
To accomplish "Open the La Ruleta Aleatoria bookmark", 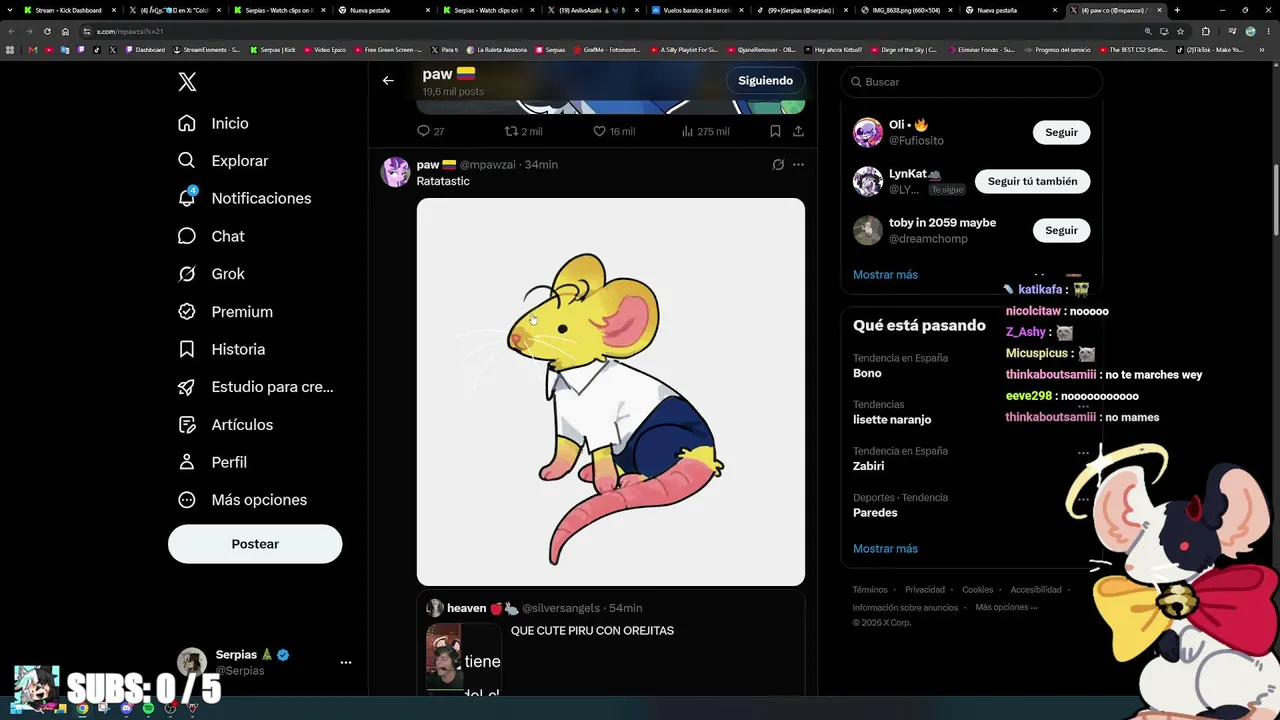I will tap(497, 49).
